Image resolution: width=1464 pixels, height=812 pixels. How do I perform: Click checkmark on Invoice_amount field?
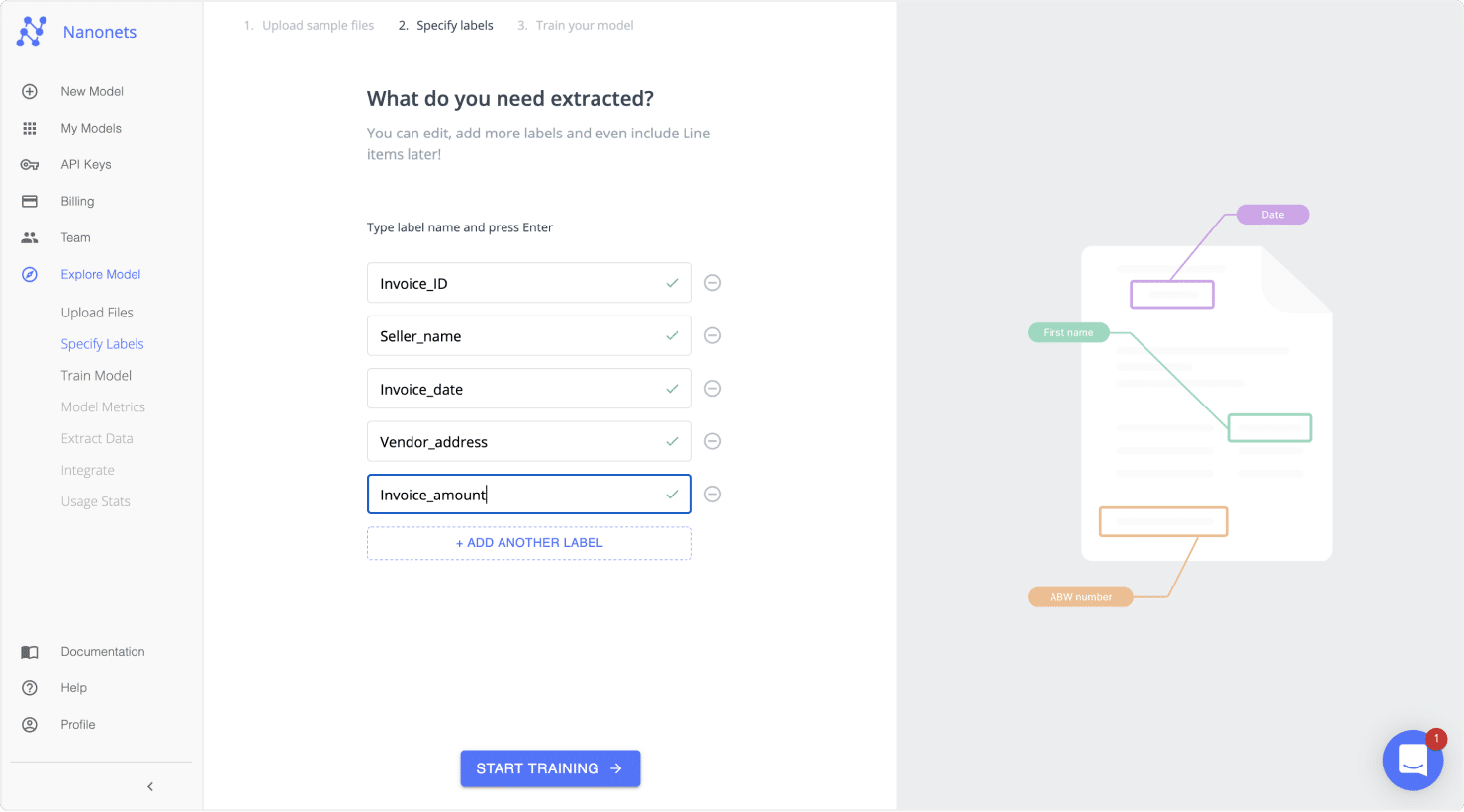pos(672,495)
